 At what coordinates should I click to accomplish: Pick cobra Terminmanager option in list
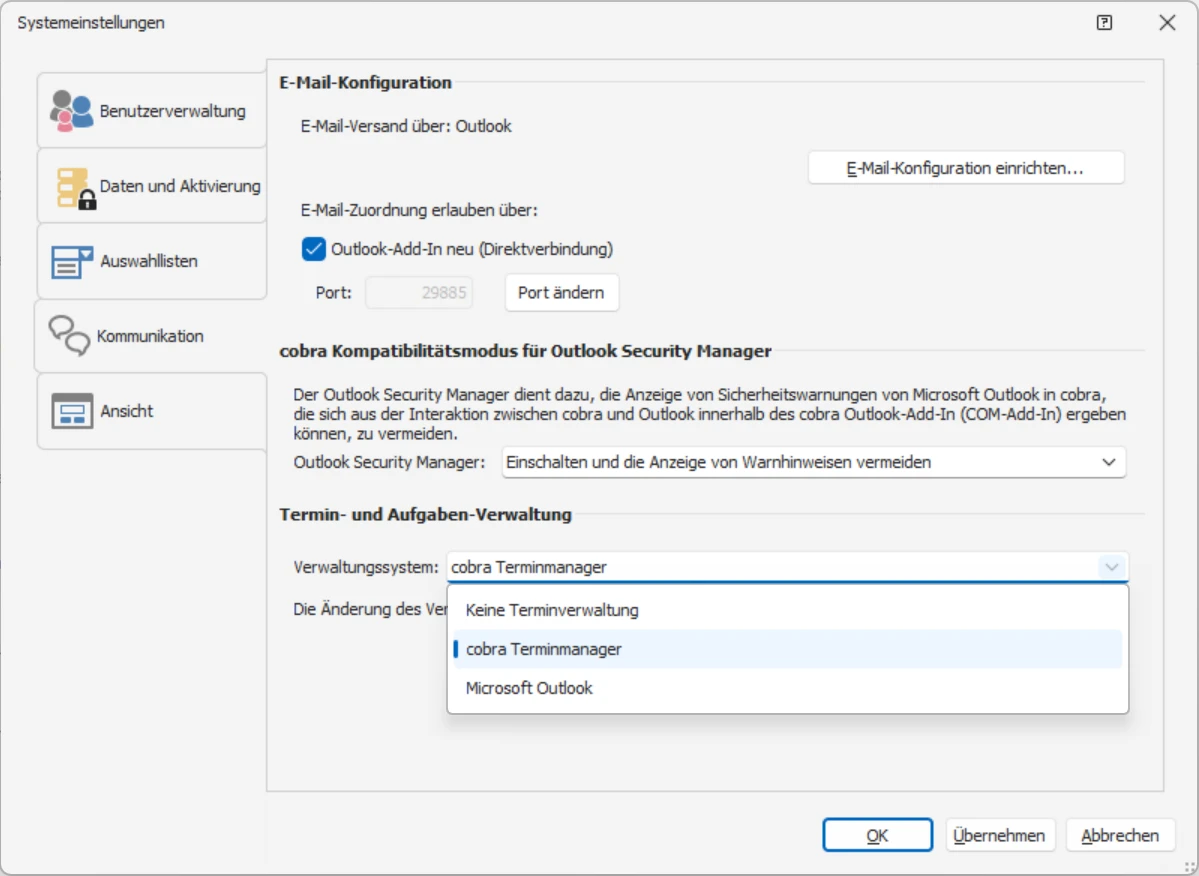[x=544, y=649]
